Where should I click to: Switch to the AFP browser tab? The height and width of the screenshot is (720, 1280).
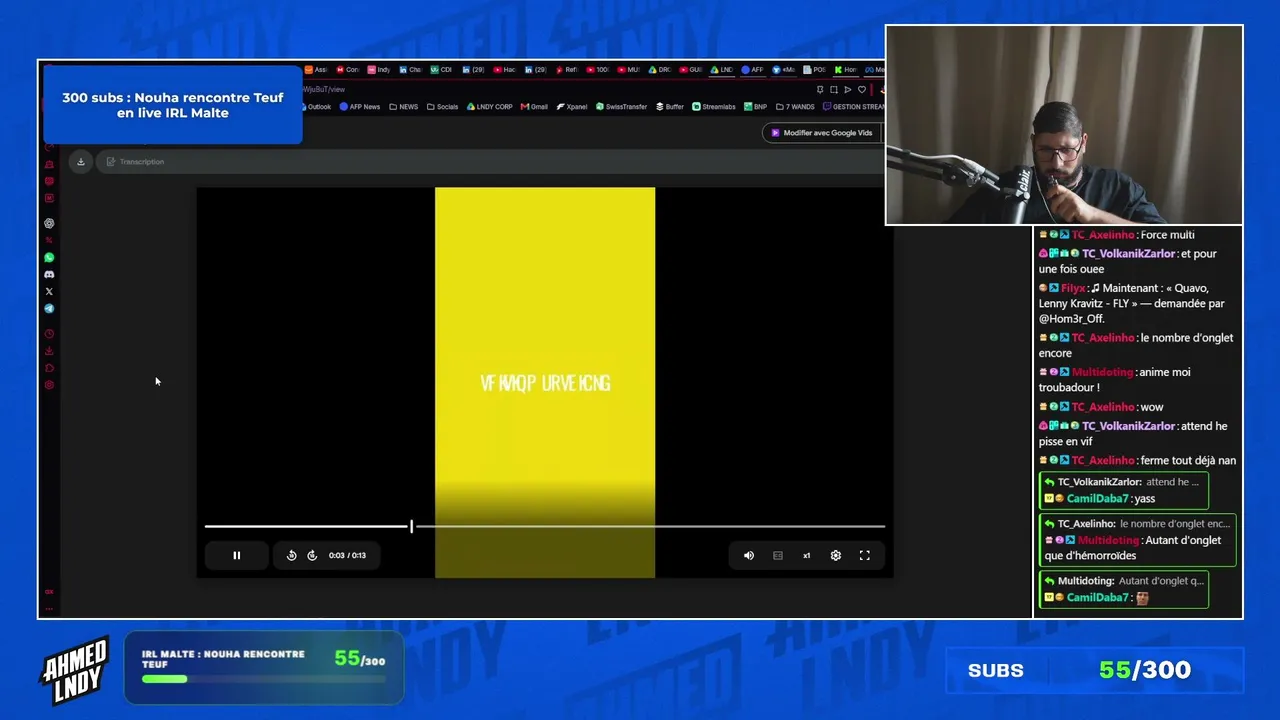(x=752, y=70)
